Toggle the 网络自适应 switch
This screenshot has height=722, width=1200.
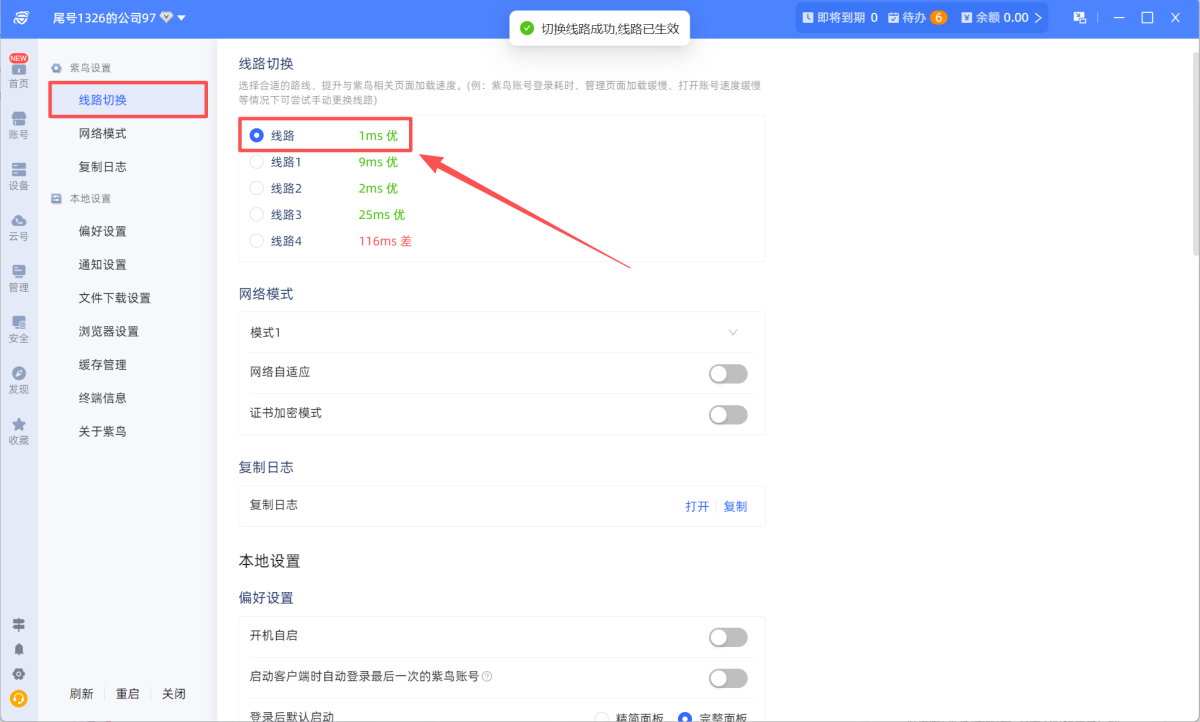click(728, 373)
